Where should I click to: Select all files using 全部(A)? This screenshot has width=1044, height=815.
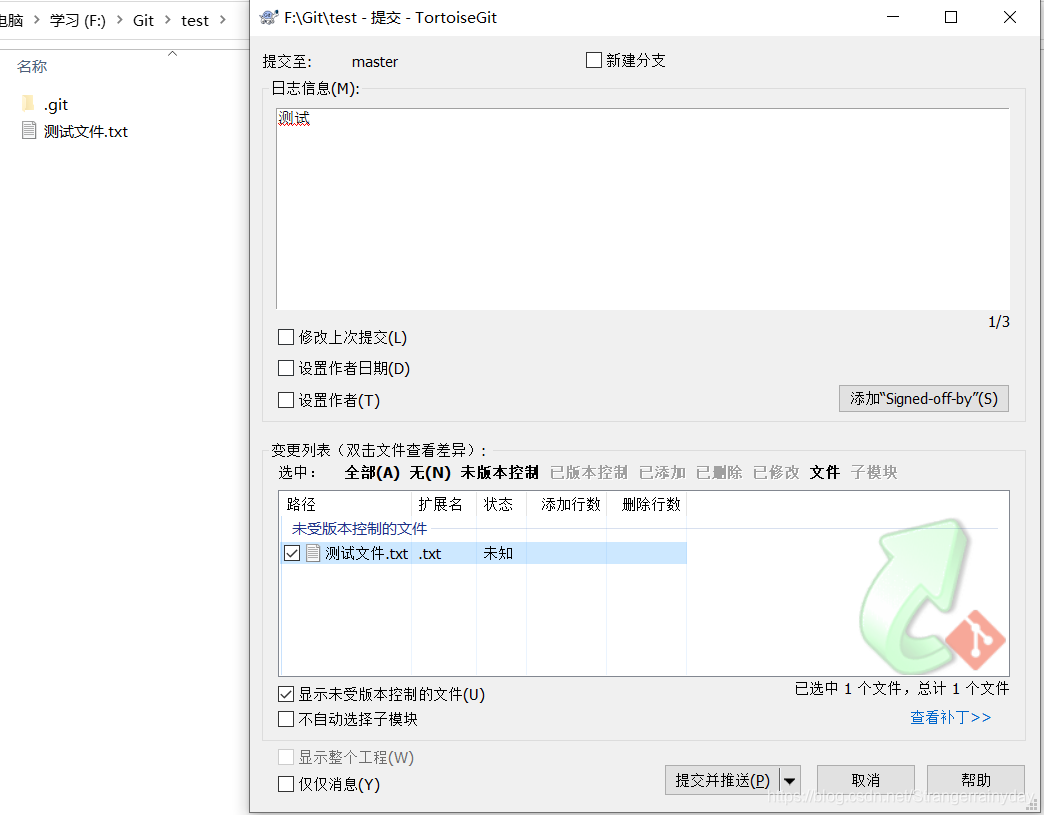(371, 472)
